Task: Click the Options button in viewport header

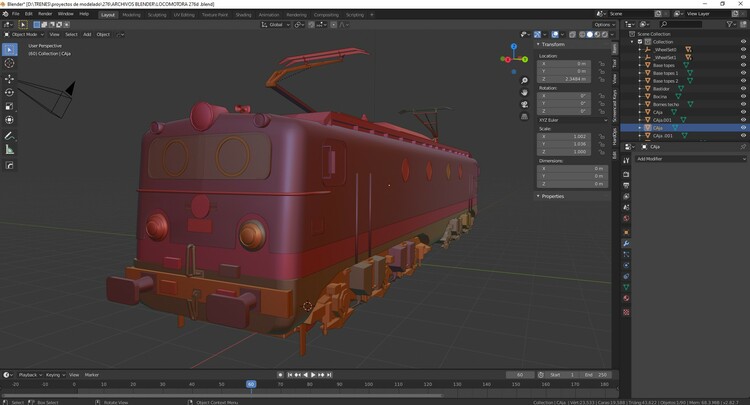Action: coord(603,24)
